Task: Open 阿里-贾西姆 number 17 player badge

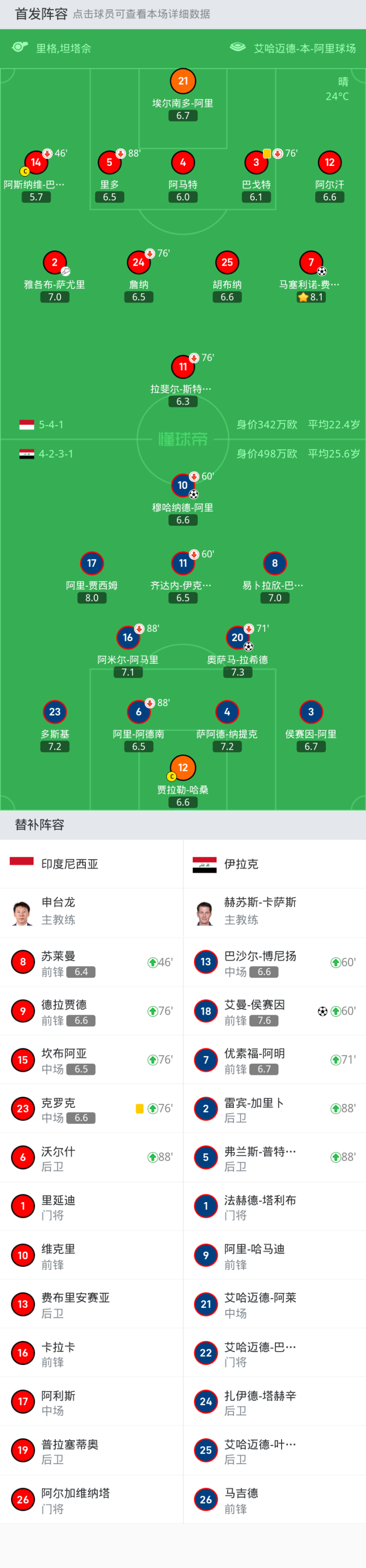Action: pos(92,563)
